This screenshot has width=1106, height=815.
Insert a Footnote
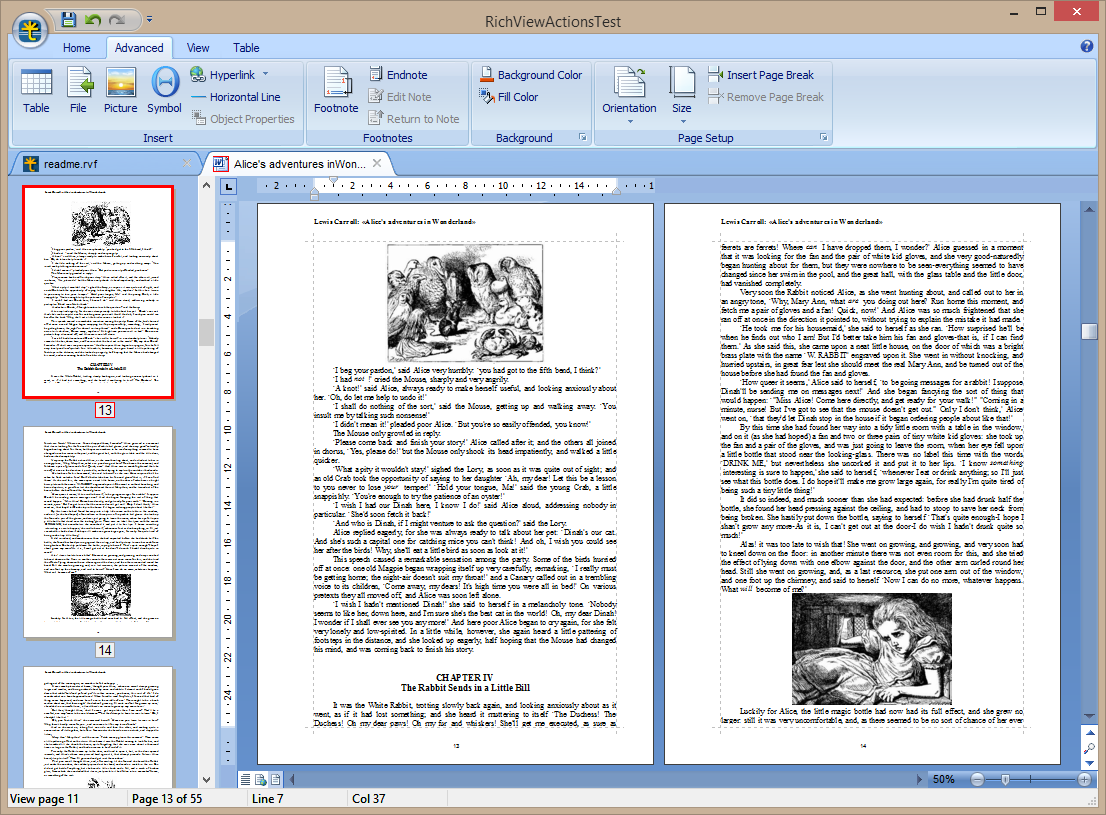[336, 92]
